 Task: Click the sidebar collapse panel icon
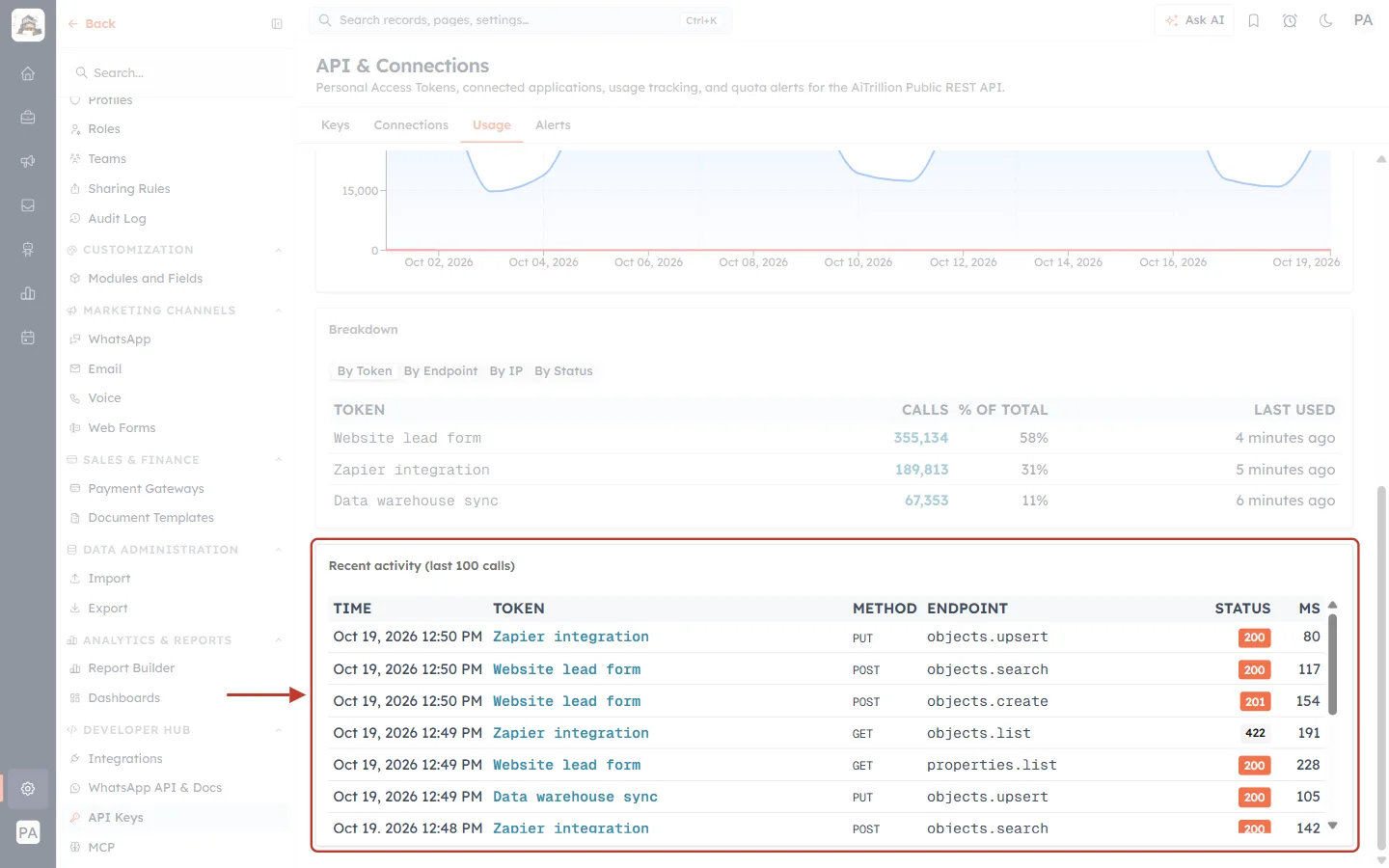click(277, 24)
